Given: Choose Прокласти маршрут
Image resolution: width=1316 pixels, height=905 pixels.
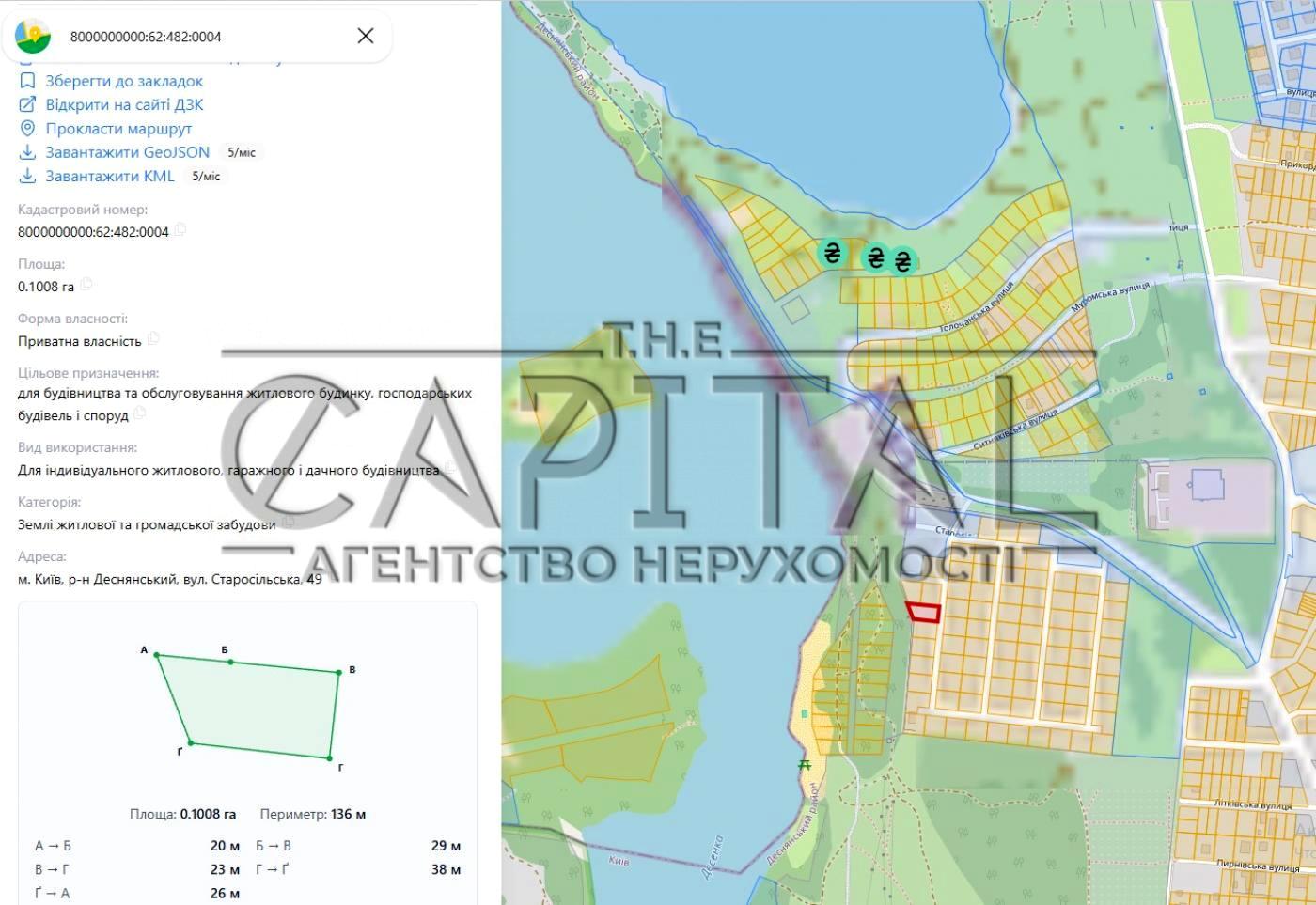Looking at the screenshot, I should 118,128.
